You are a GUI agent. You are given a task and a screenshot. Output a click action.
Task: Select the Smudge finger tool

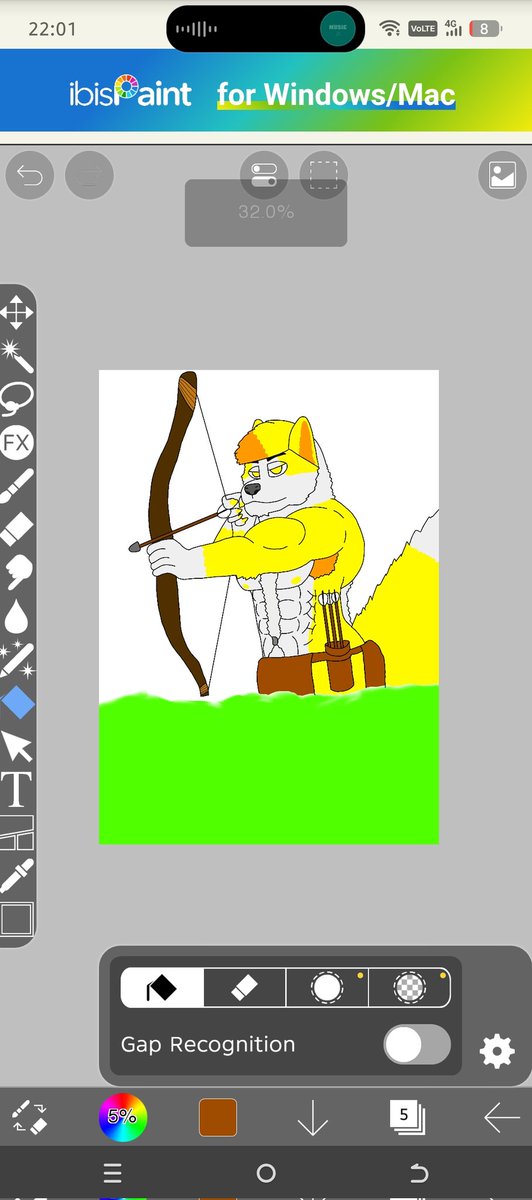click(17, 572)
